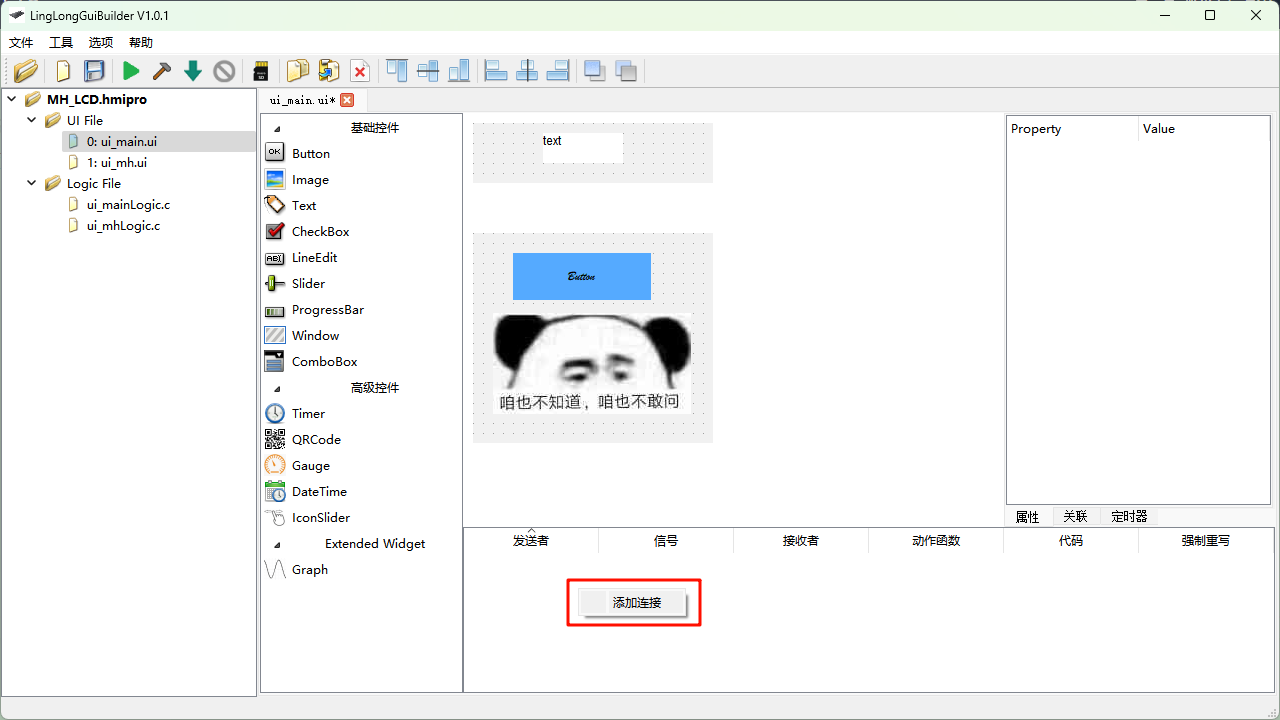Click the green download arrow icon
This screenshot has height=720, width=1280.
(x=193, y=71)
